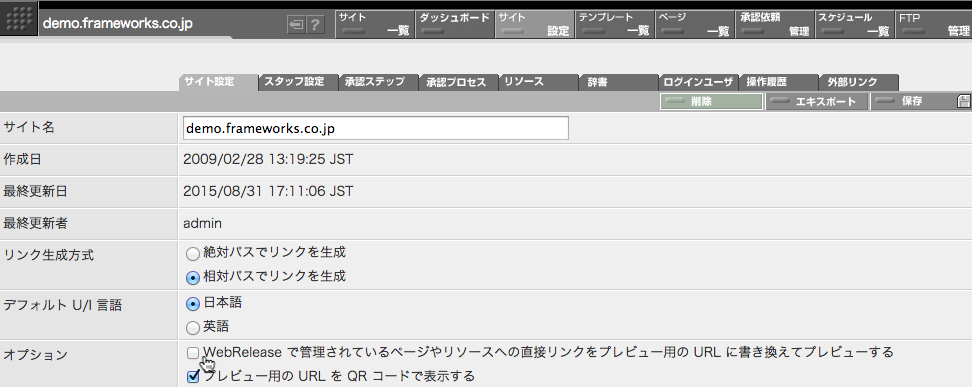The height and width of the screenshot is (387, 972).
Task: Click the 作成日 row label
Action: point(22,159)
